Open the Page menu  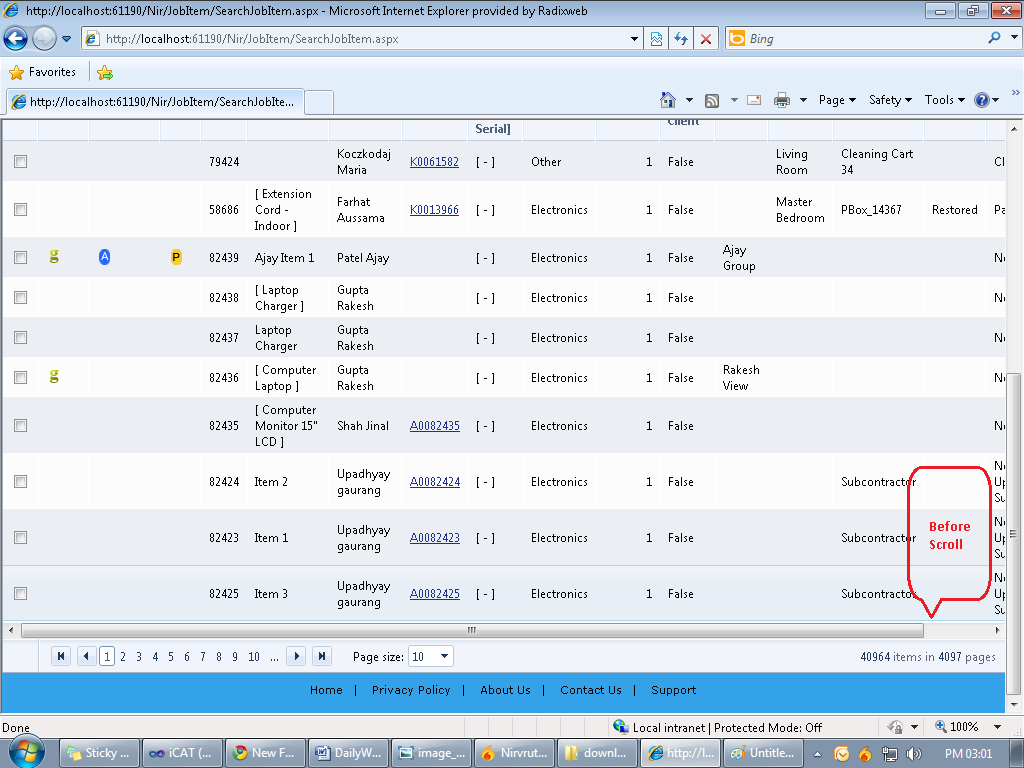click(837, 100)
